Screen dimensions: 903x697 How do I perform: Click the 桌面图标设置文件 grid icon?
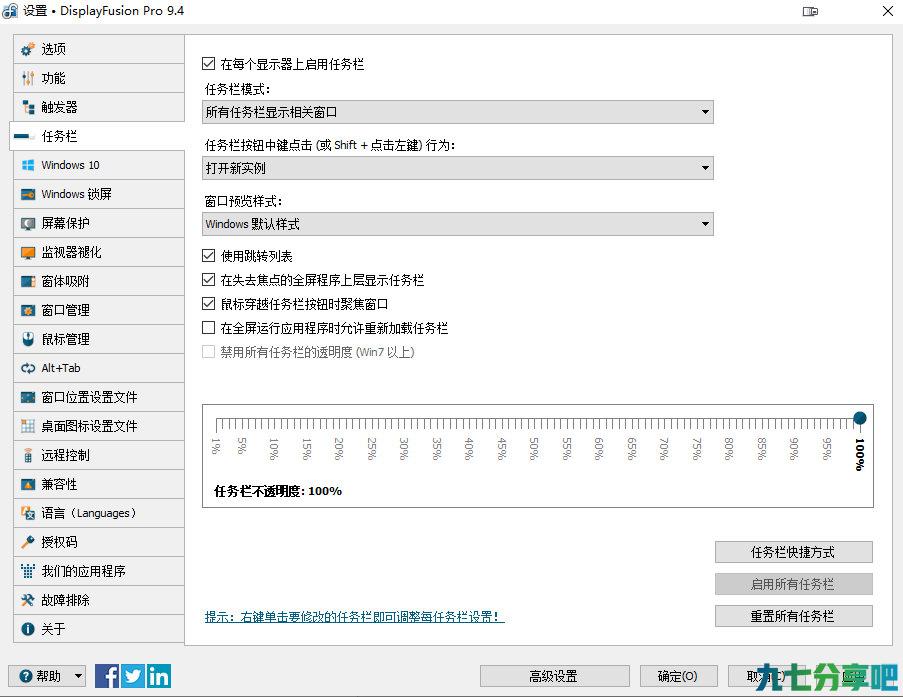pyautogui.click(x=28, y=426)
